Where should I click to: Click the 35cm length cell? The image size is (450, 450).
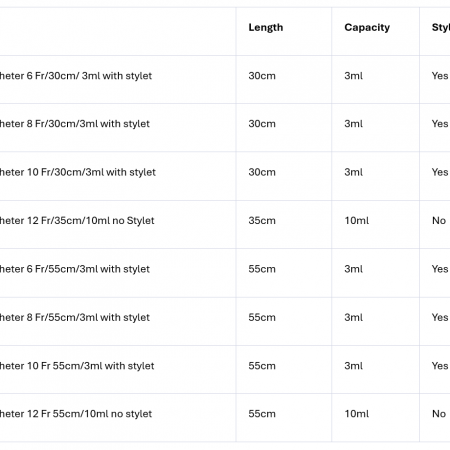(x=262, y=221)
